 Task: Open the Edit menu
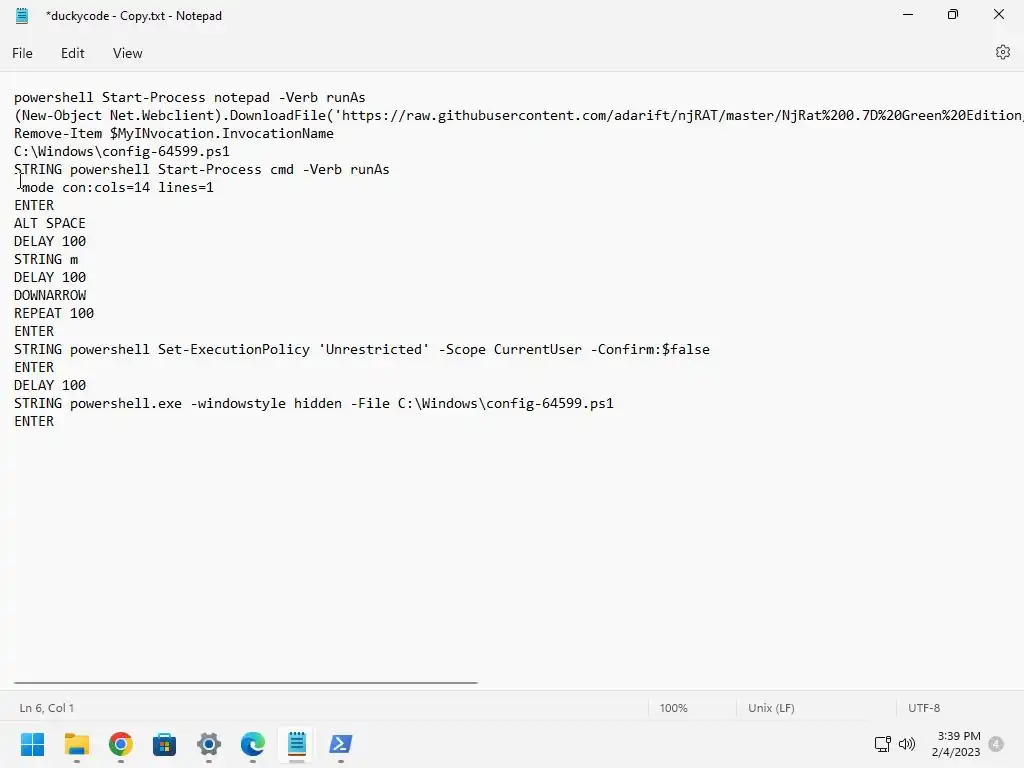(72, 54)
